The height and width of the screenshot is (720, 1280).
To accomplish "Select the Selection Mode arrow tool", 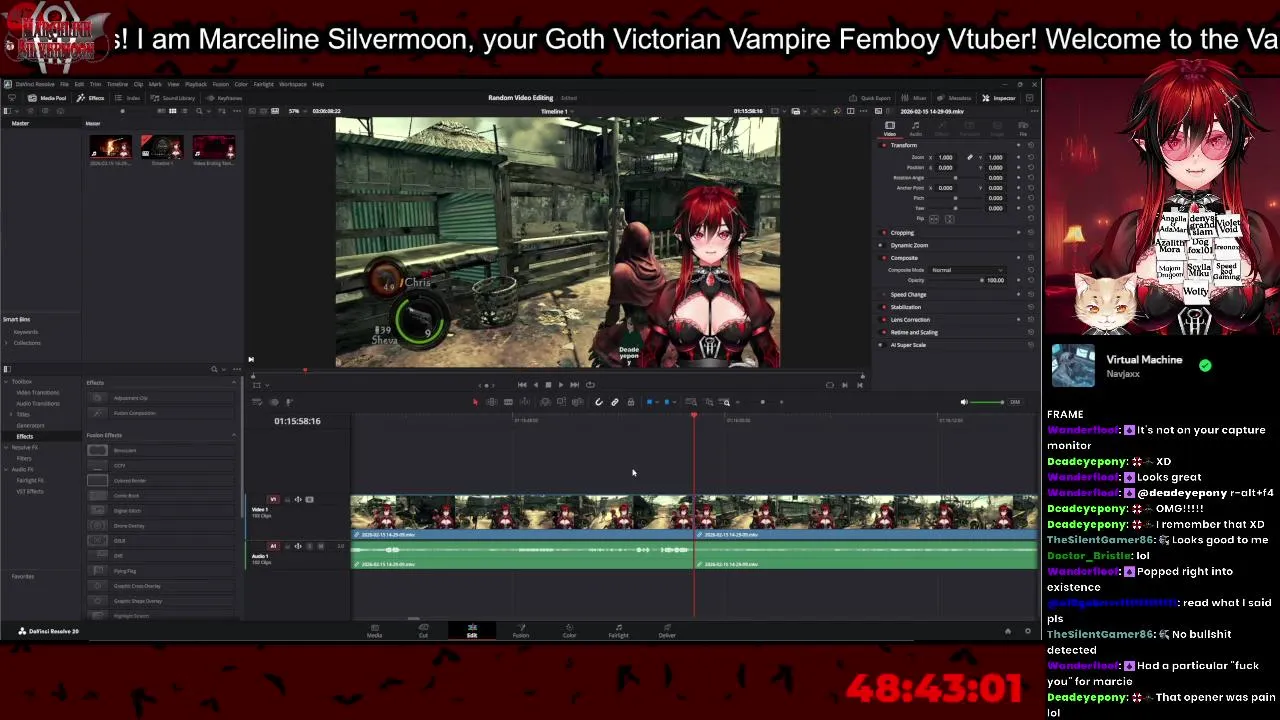I will (475, 402).
